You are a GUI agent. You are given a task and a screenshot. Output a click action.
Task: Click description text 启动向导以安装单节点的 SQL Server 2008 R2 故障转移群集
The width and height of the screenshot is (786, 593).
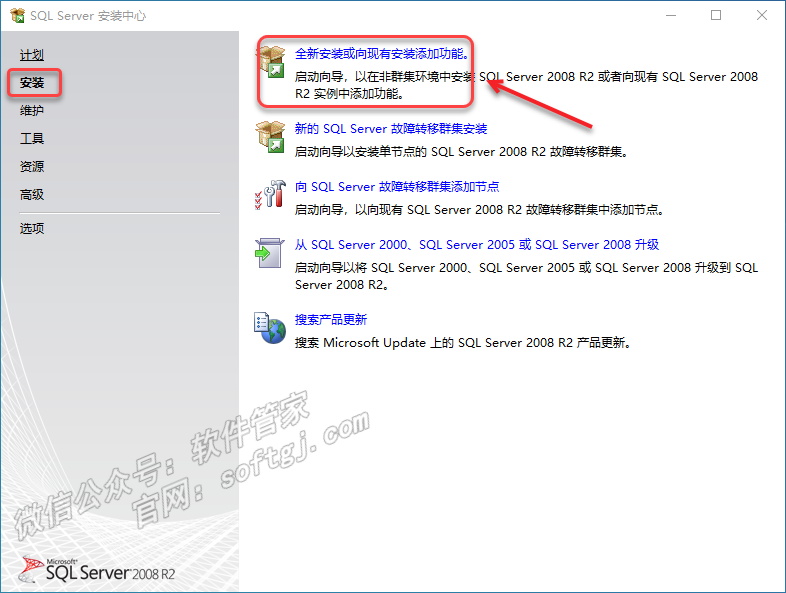point(462,152)
